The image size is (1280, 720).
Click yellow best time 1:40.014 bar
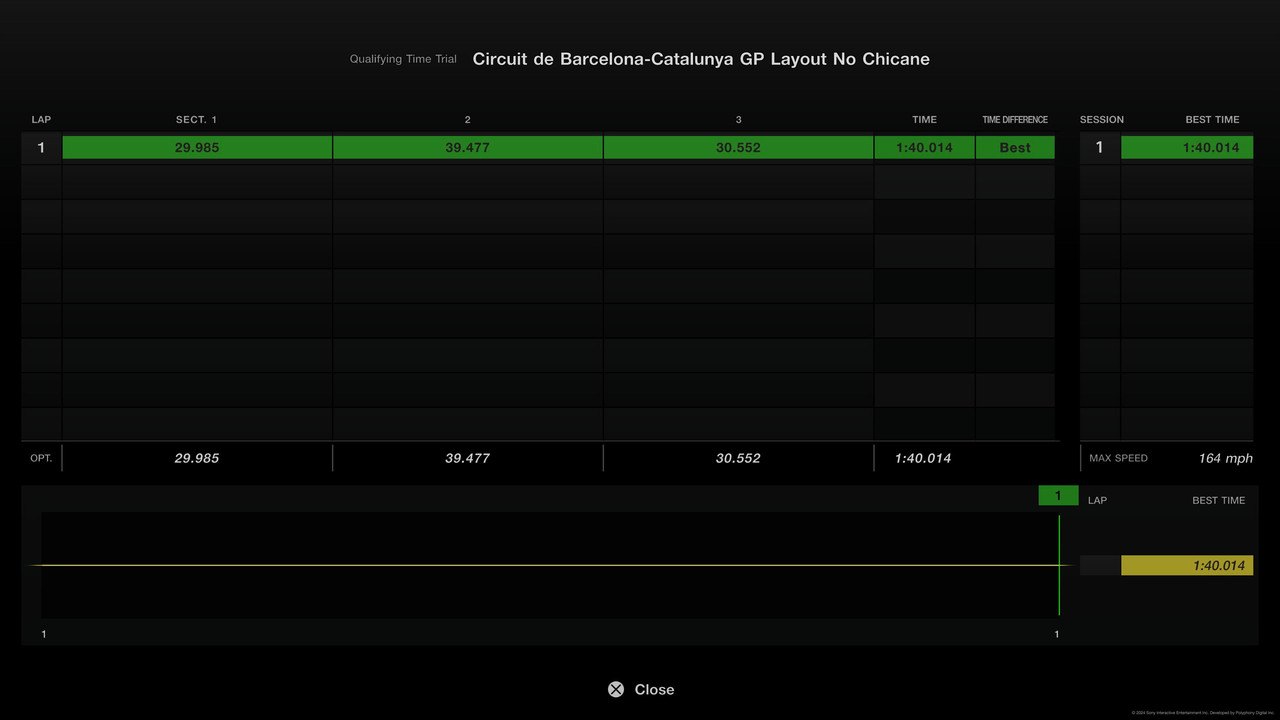click(1187, 566)
